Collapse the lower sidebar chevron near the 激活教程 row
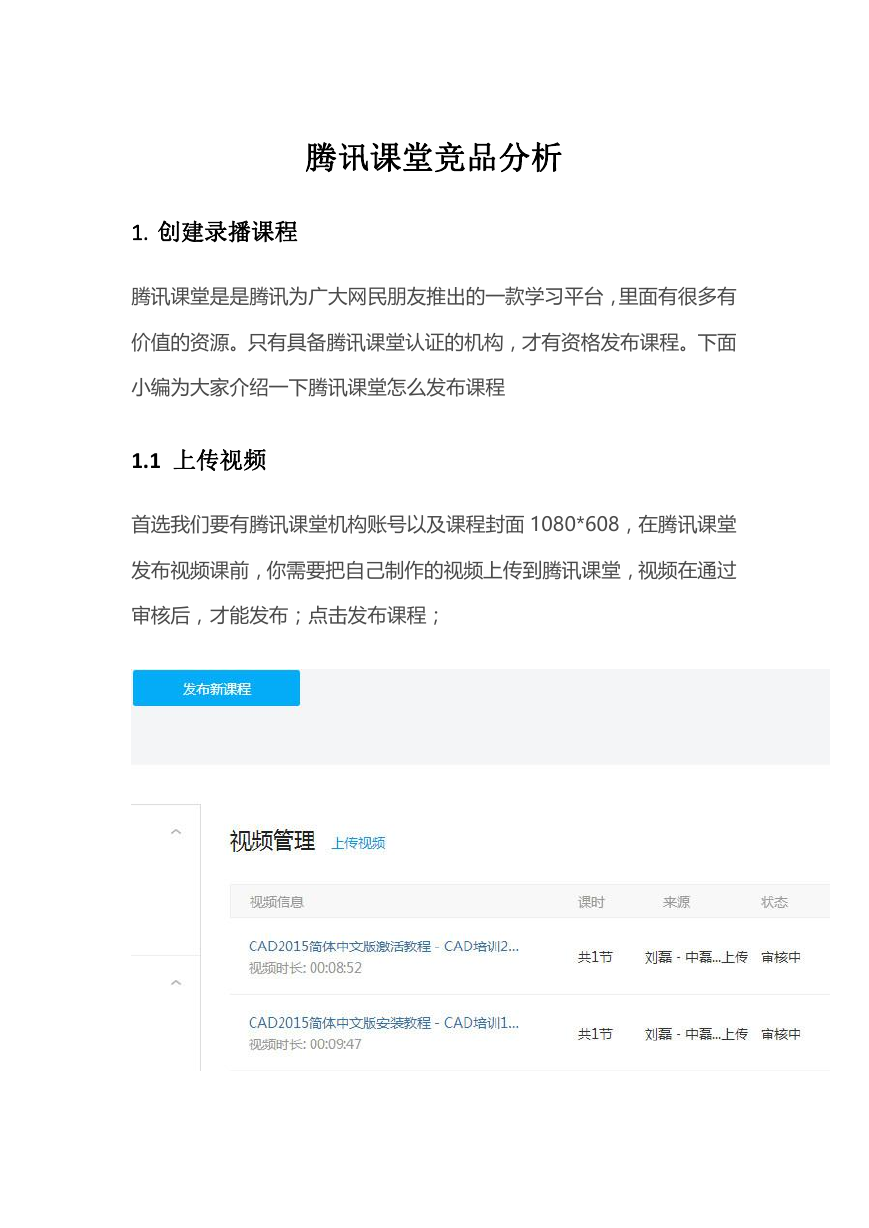Image resolution: width=869 pixels, height=1228 pixels. [x=176, y=983]
